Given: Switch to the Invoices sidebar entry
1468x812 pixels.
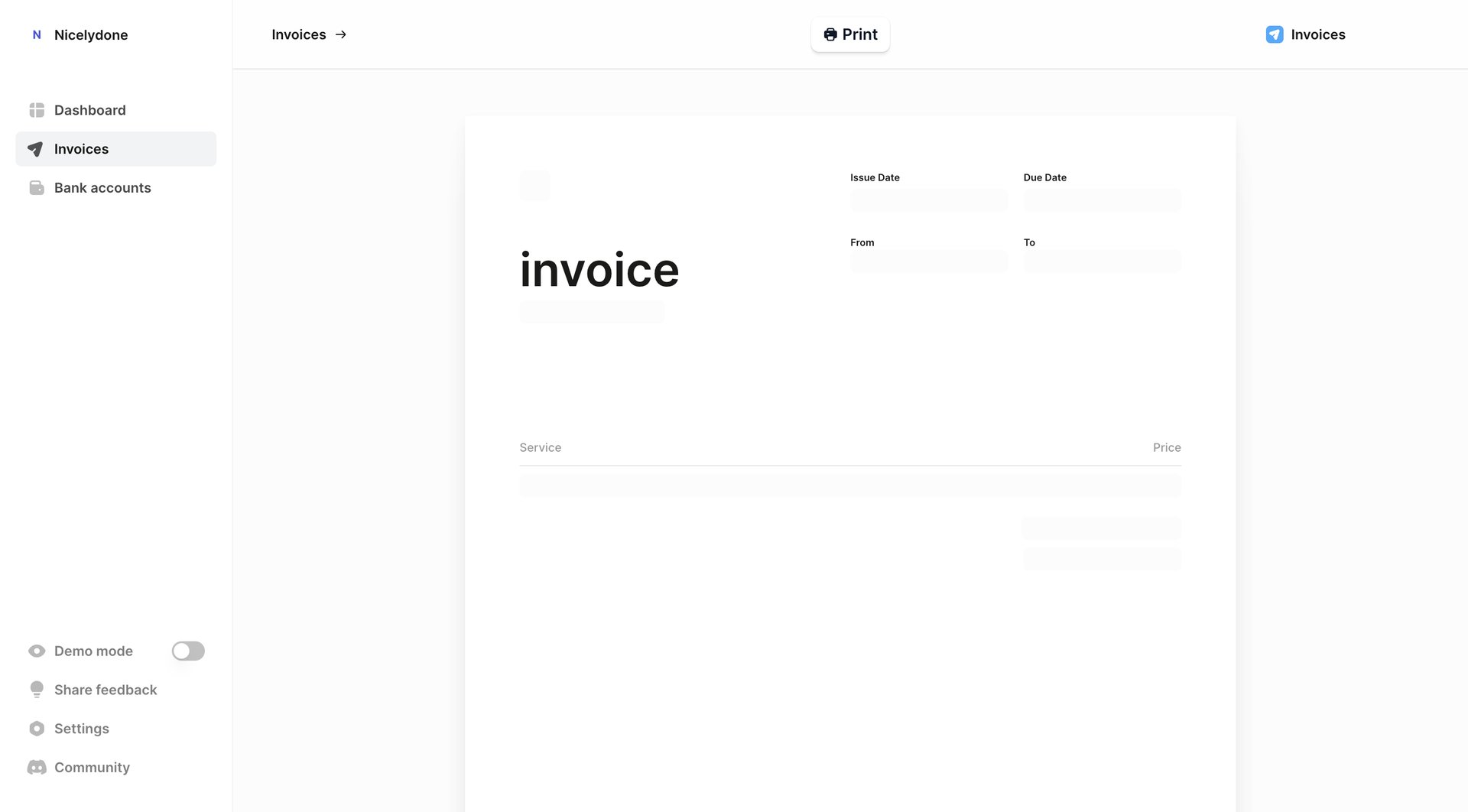Looking at the screenshot, I should 83,148.
